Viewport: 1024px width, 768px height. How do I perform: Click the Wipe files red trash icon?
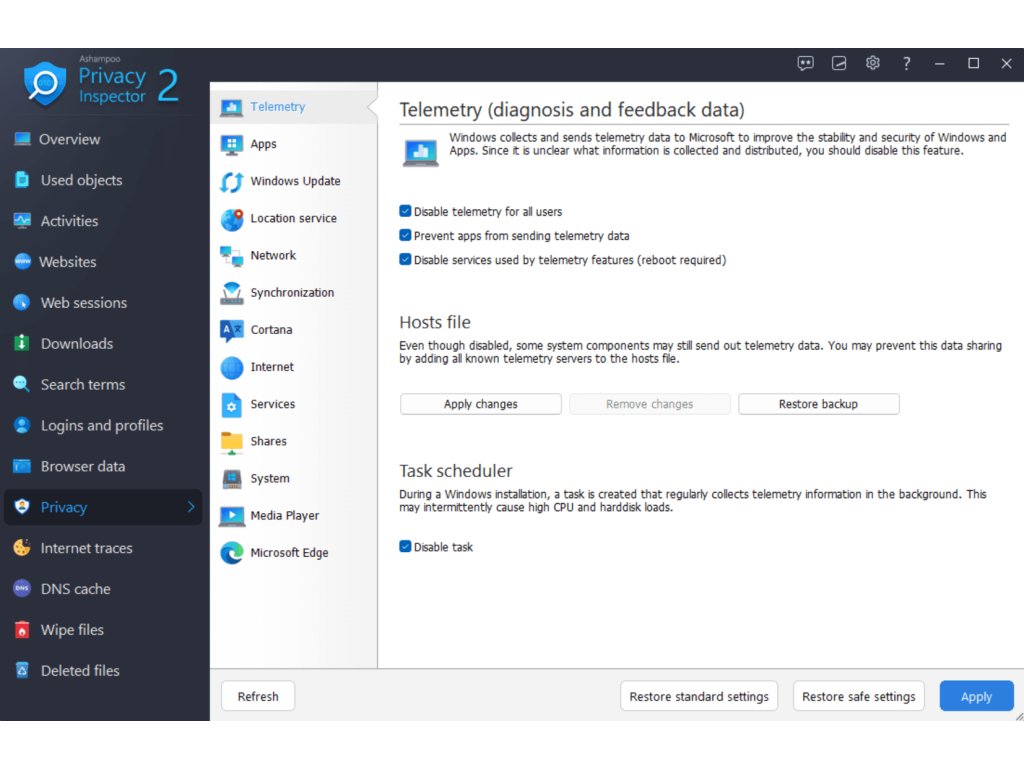coord(22,630)
